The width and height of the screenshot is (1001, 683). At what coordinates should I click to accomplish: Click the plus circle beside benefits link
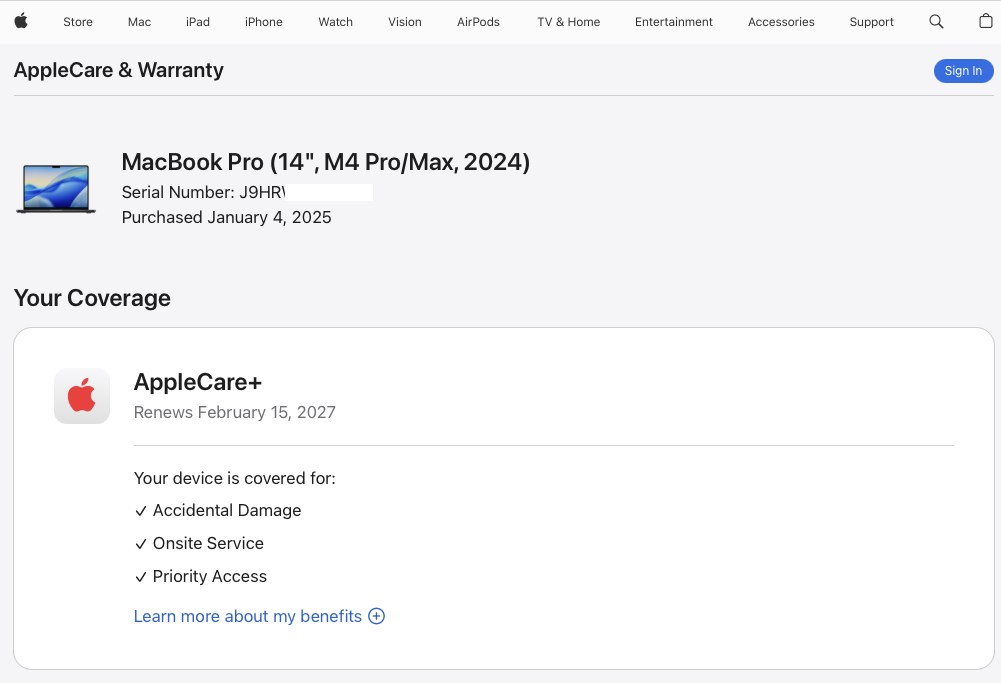point(377,616)
